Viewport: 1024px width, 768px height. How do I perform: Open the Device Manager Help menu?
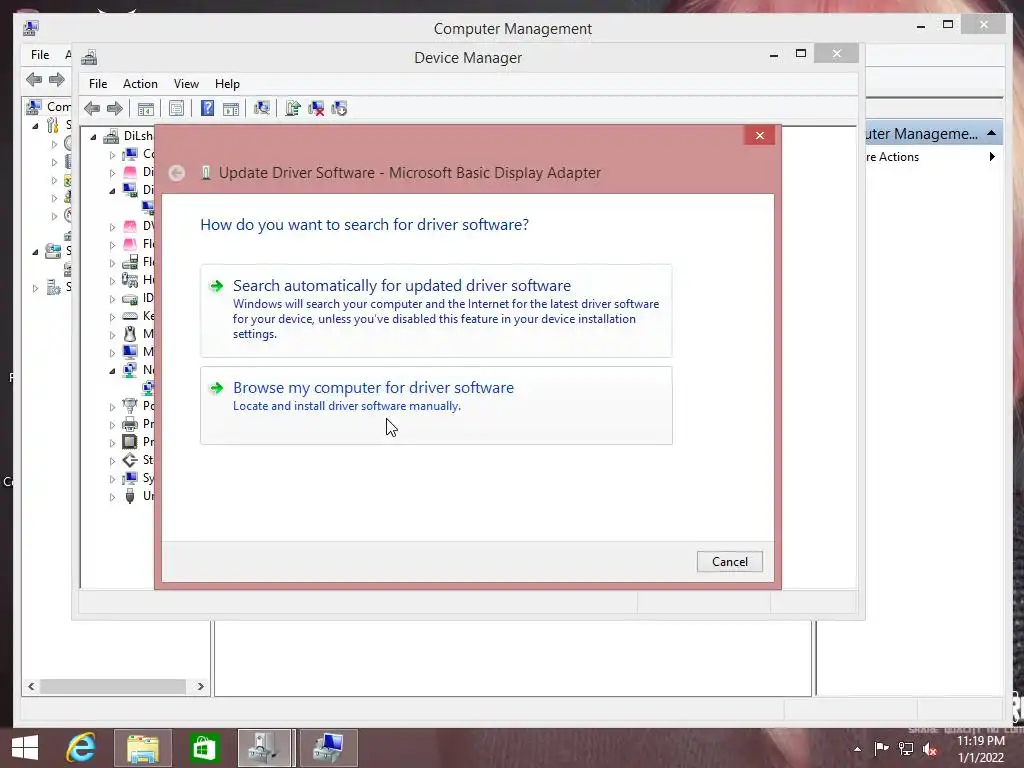point(227,84)
